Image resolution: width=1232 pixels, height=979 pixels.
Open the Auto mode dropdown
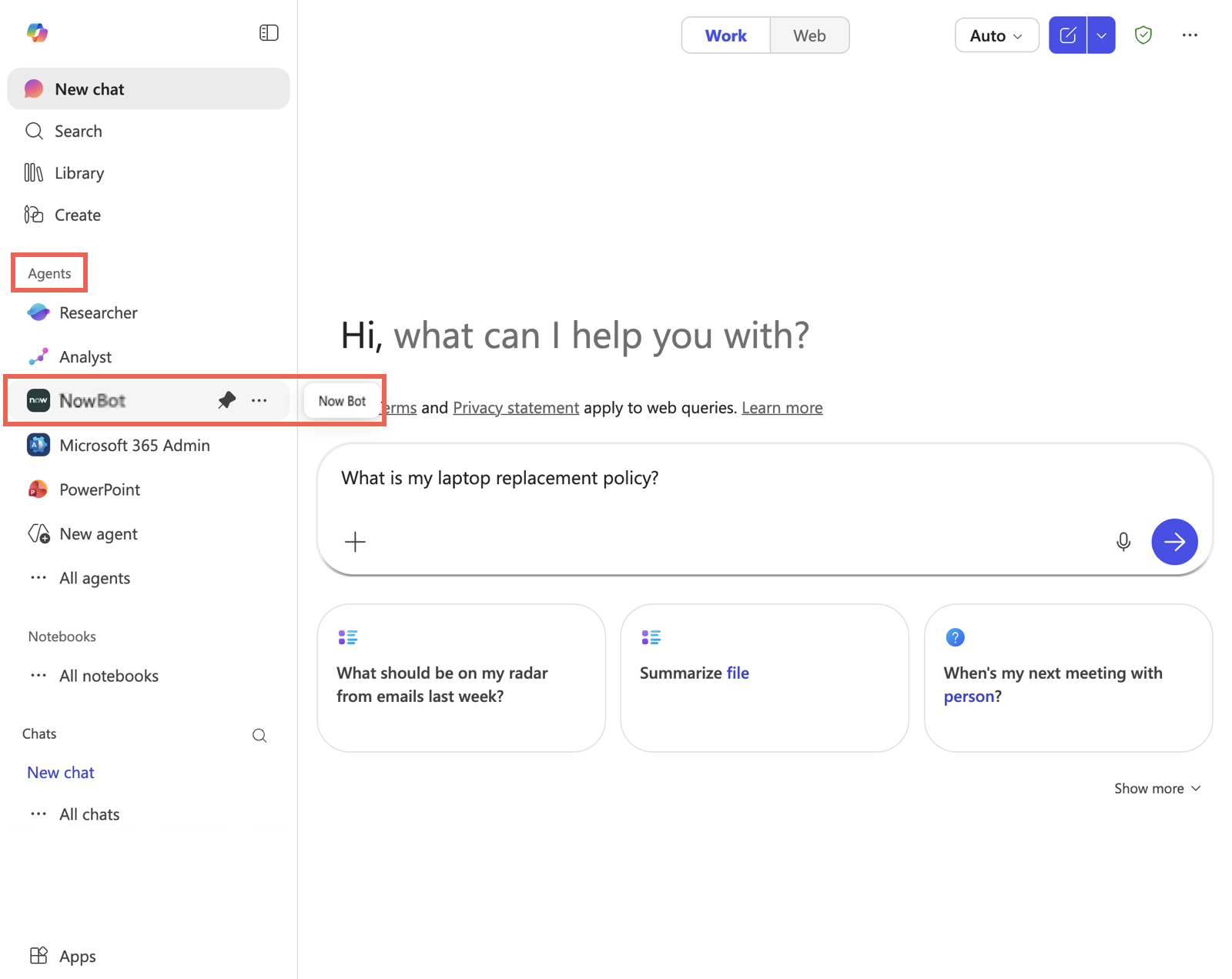(x=996, y=35)
